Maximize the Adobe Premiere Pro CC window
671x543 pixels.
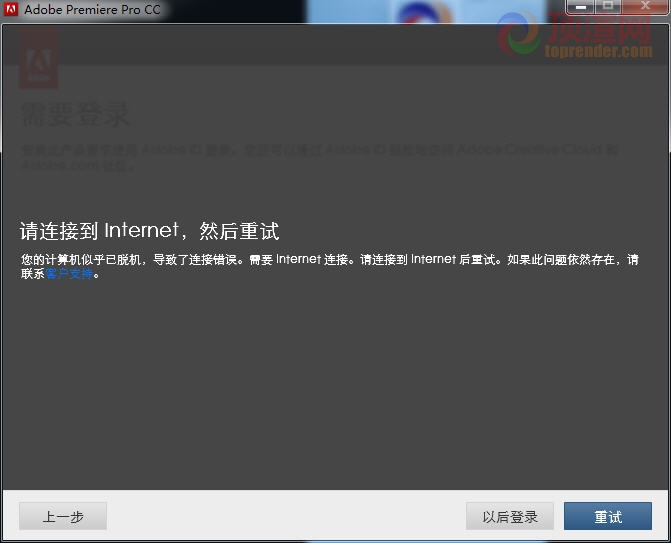(608, 7)
